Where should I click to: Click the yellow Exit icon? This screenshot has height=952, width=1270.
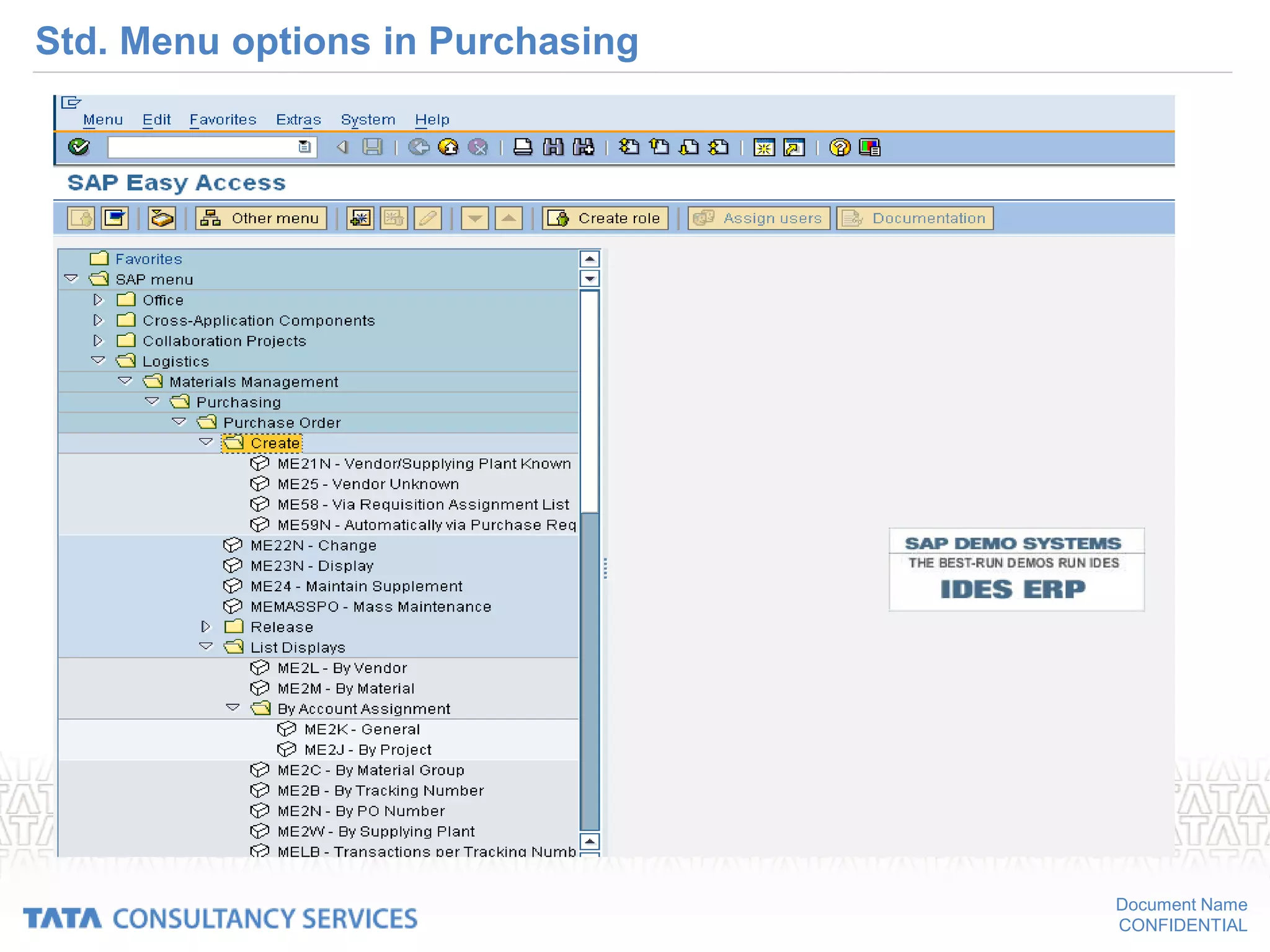[x=448, y=147]
